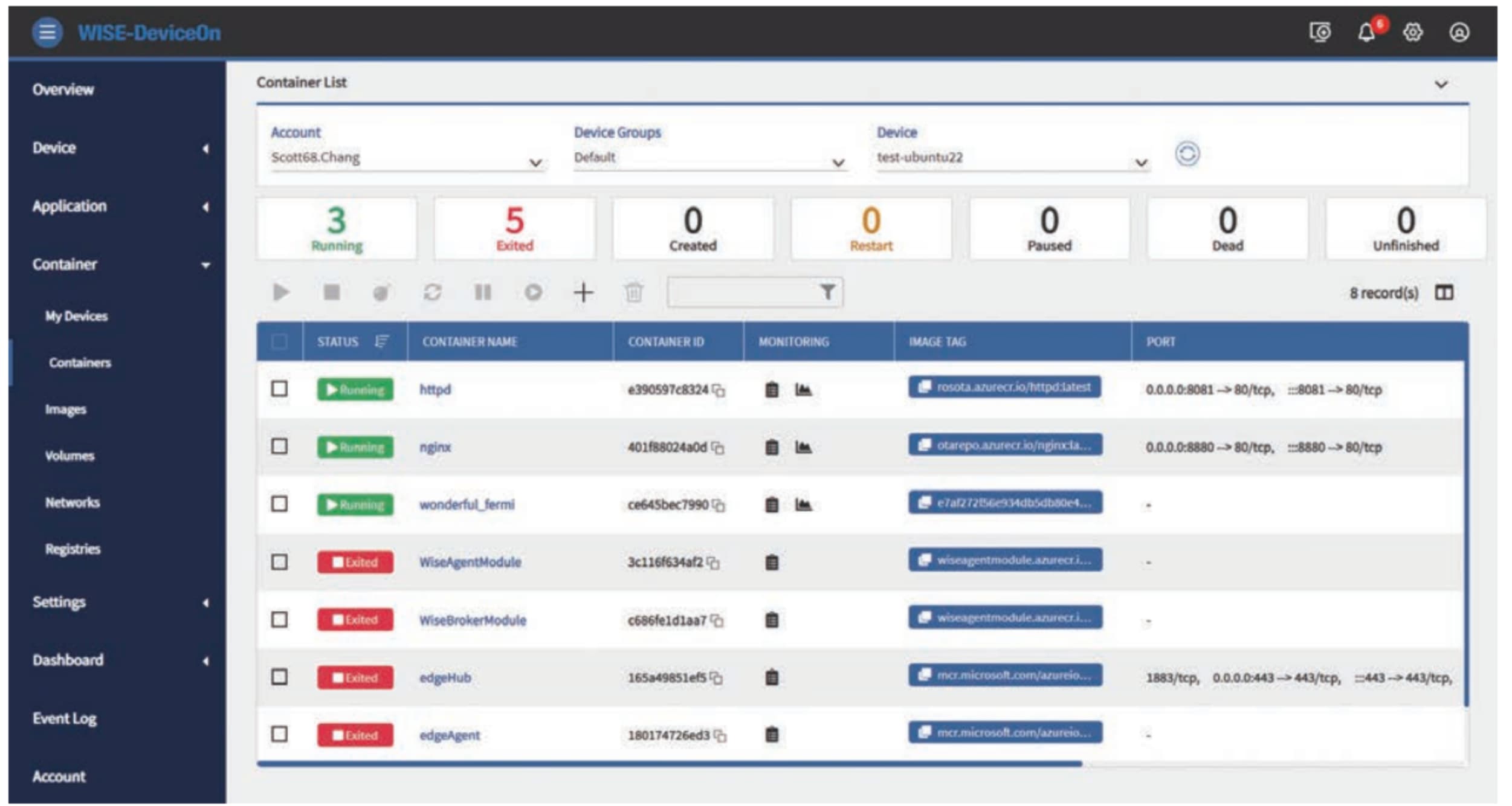The width and height of the screenshot is (1512, 806).
Task: Click the container filter input field
Action: (x=742, y=293)
